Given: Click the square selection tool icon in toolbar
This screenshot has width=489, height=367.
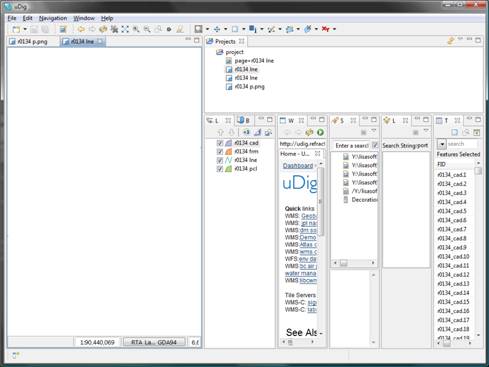Looking at the screenshot, I should click(x=198, y=29).
